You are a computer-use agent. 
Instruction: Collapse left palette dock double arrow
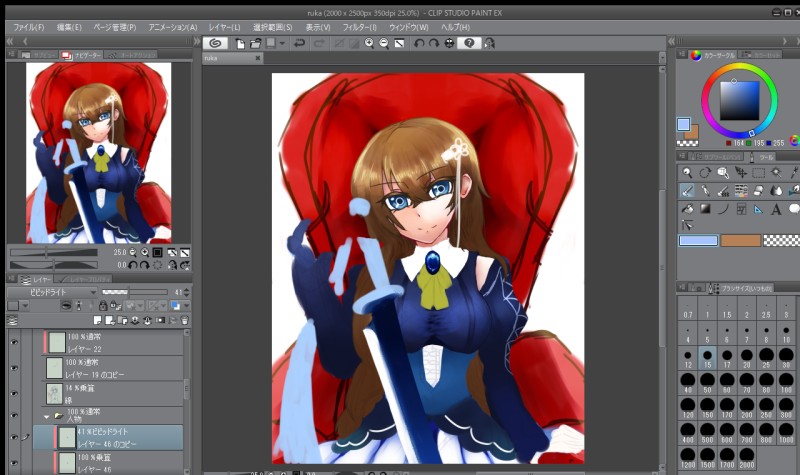pos(10,41)
